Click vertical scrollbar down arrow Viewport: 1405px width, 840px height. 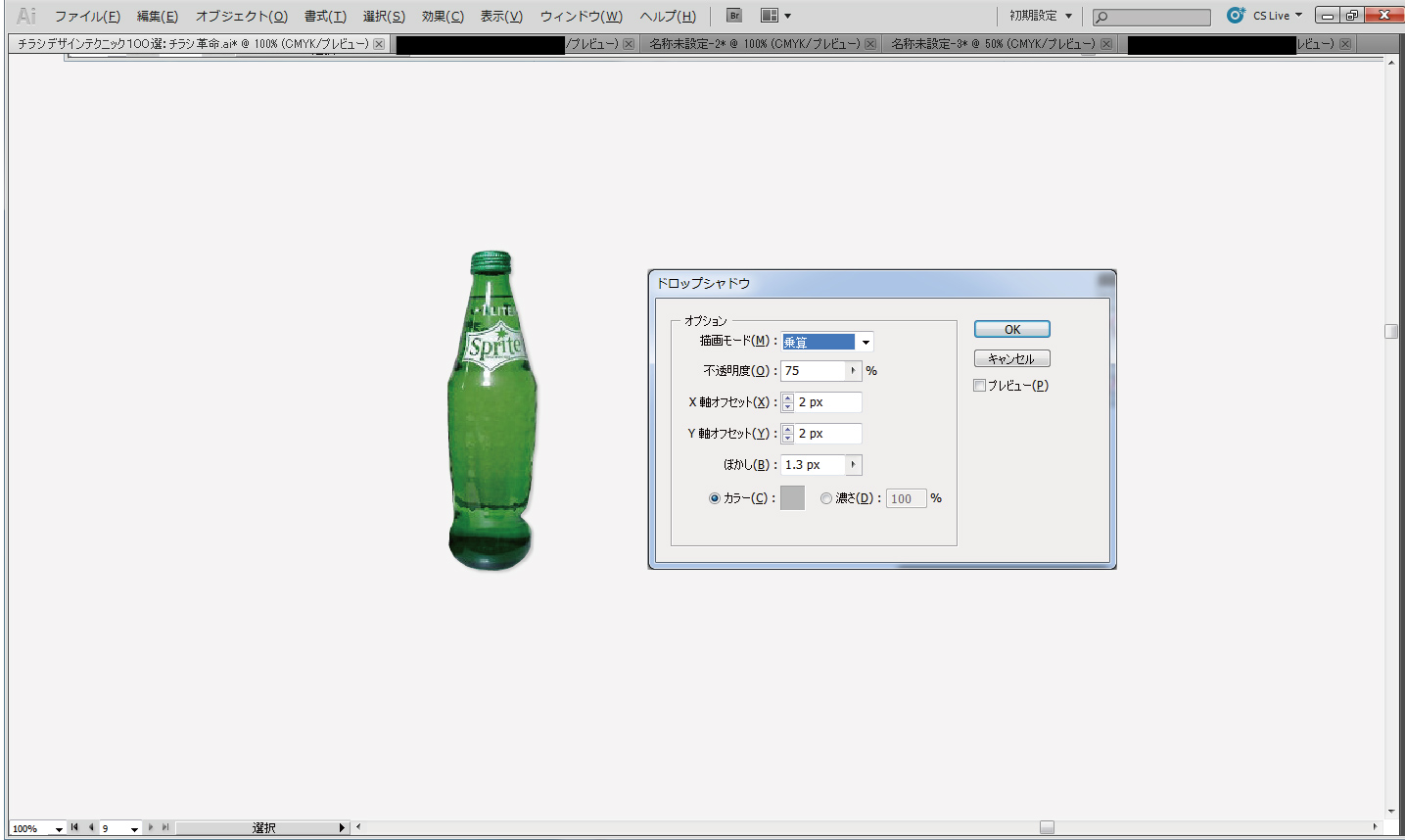[x=1391, y=812]
